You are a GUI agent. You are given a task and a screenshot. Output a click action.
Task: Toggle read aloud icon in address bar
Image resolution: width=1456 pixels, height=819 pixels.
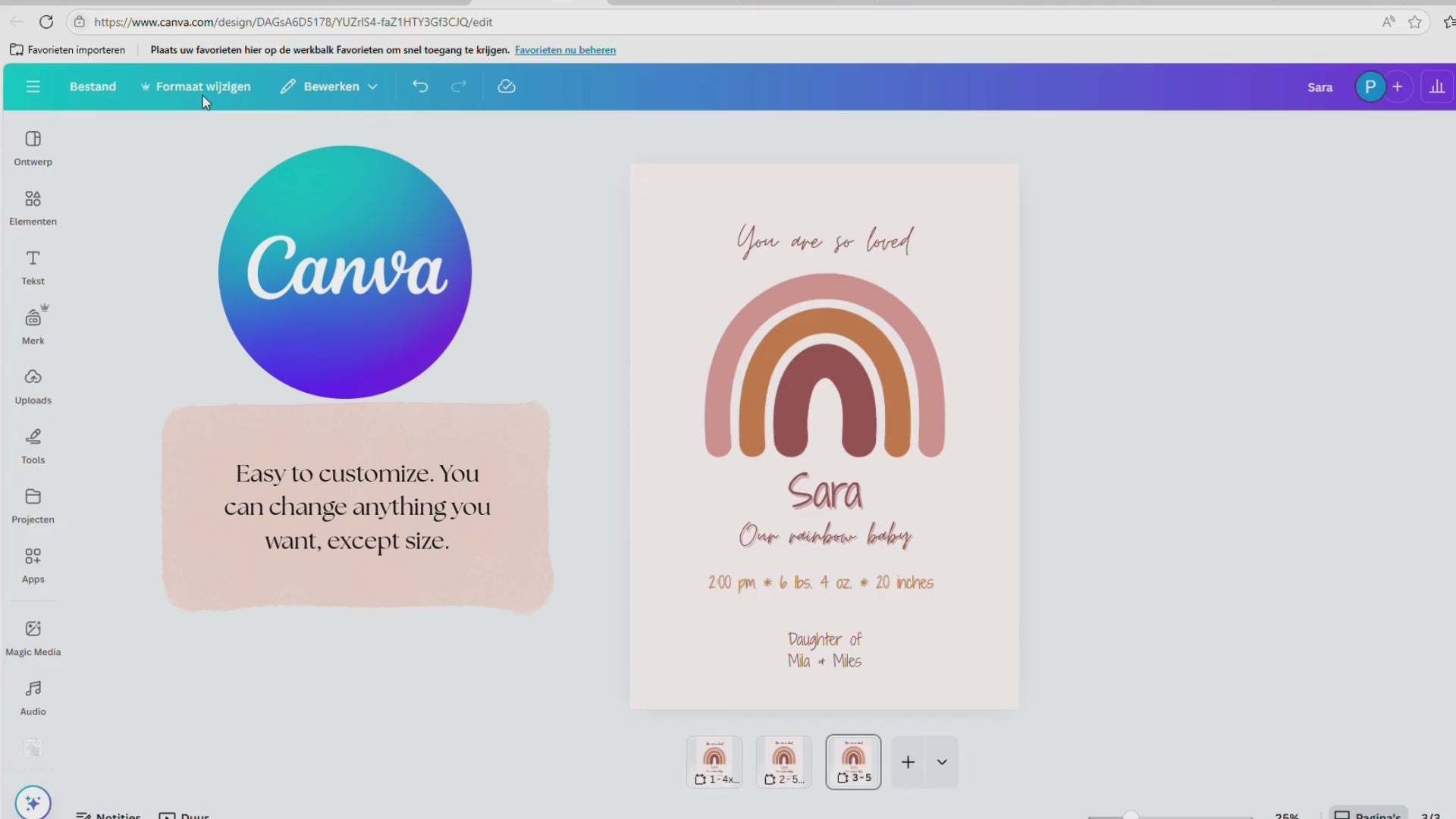pos(1389,22)
